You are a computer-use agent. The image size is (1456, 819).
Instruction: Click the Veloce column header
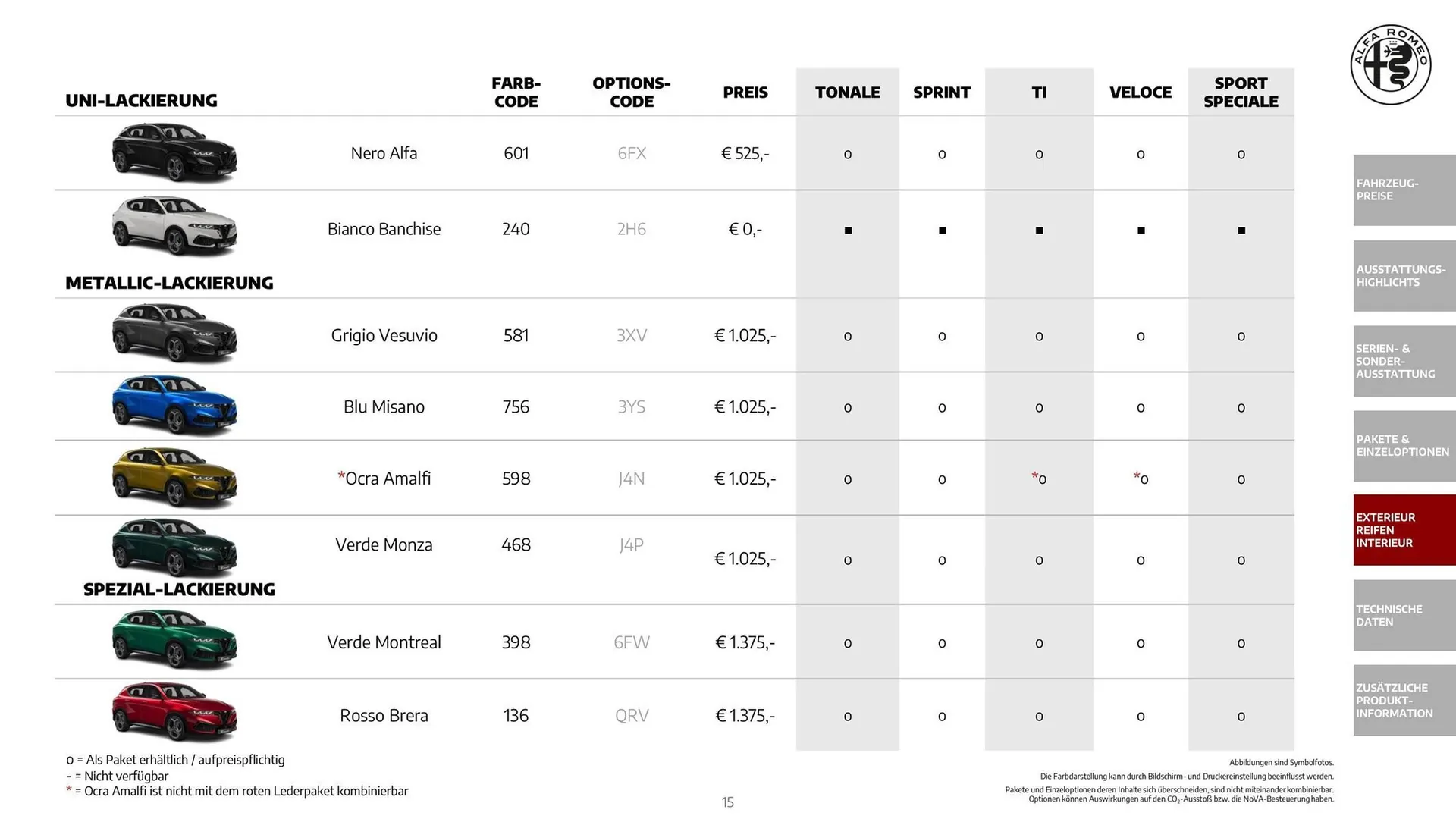[x=1140, y=93]
